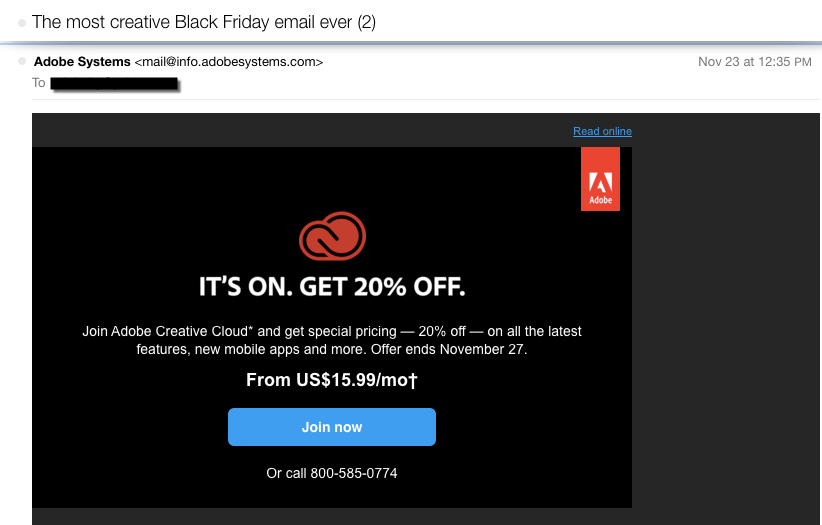This screenshot has width=822, height=525.
Task: Click the mail@info.adobesystems.com sender address
Action: 229,62
